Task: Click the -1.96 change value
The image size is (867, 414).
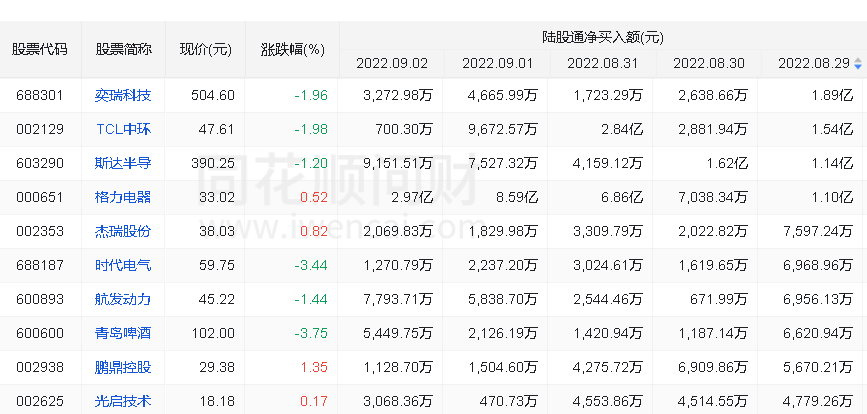Action: point(311,95)
